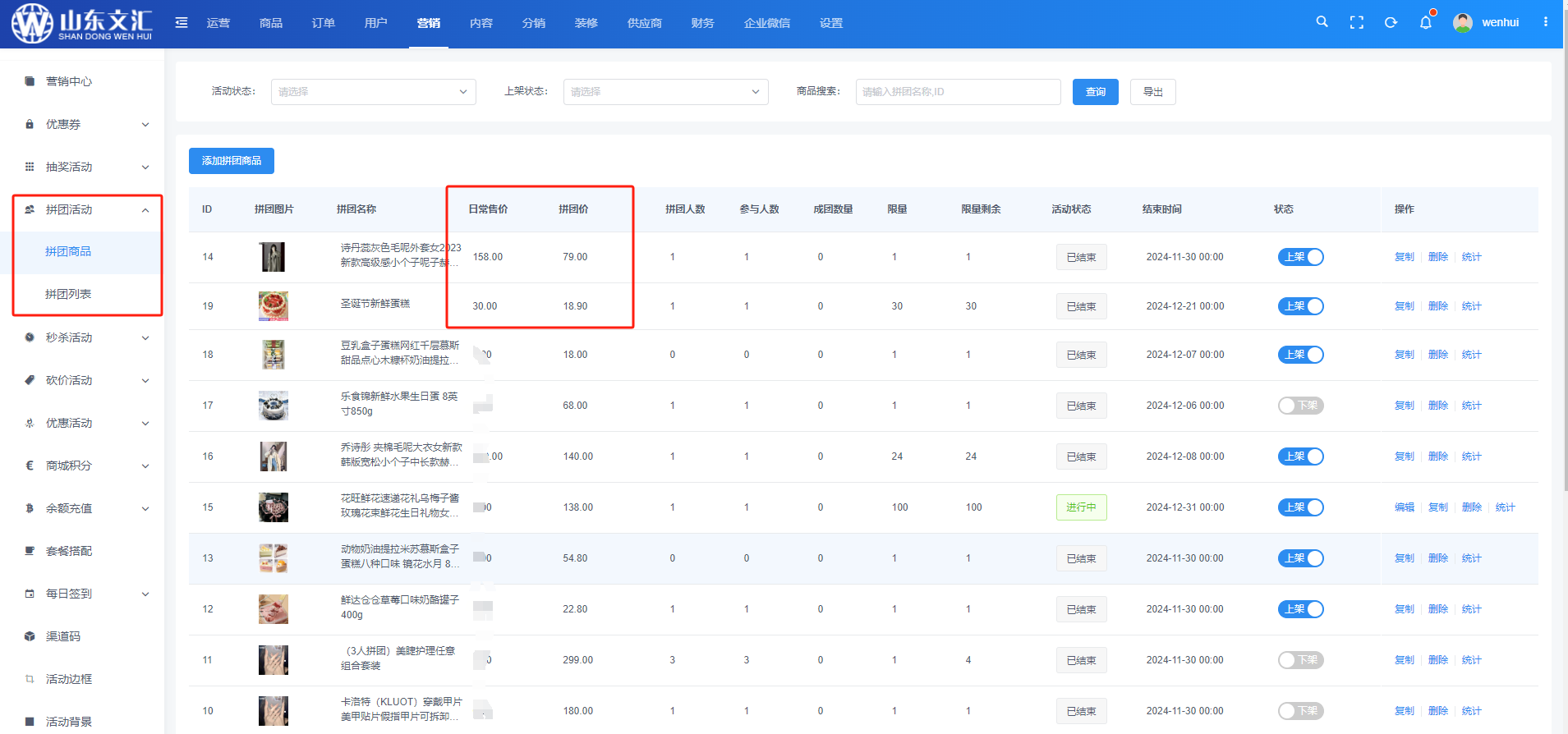
Task: Expand the 秒杀活动 sidebar menu chevron
Action: point(145,338)
